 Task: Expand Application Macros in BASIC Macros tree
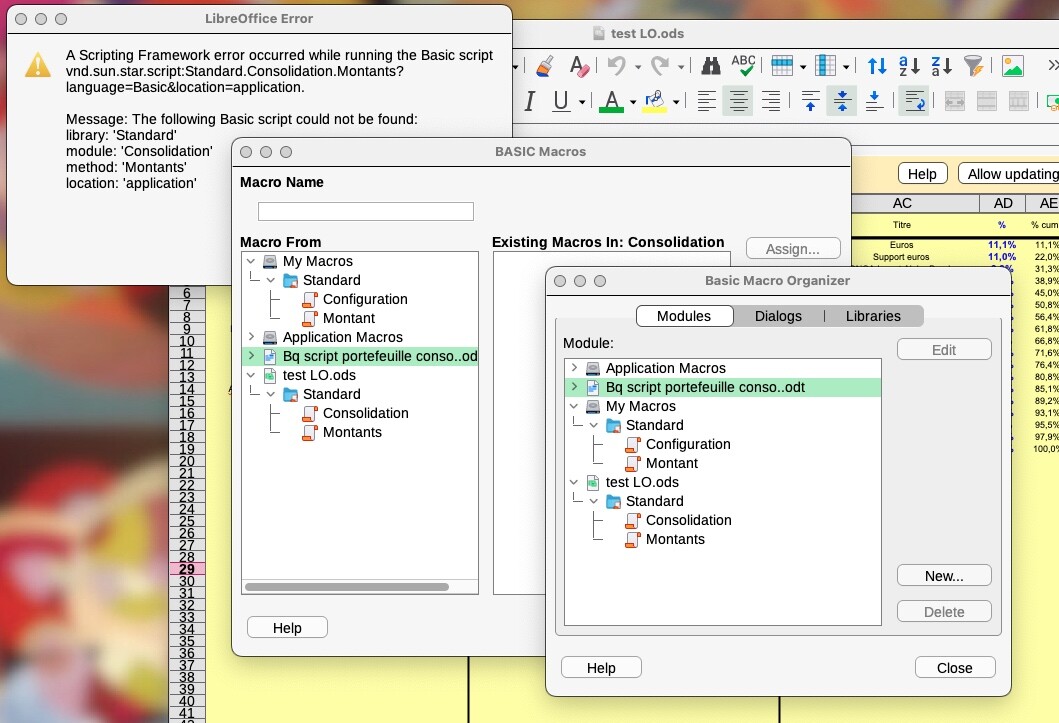(251, 337)
